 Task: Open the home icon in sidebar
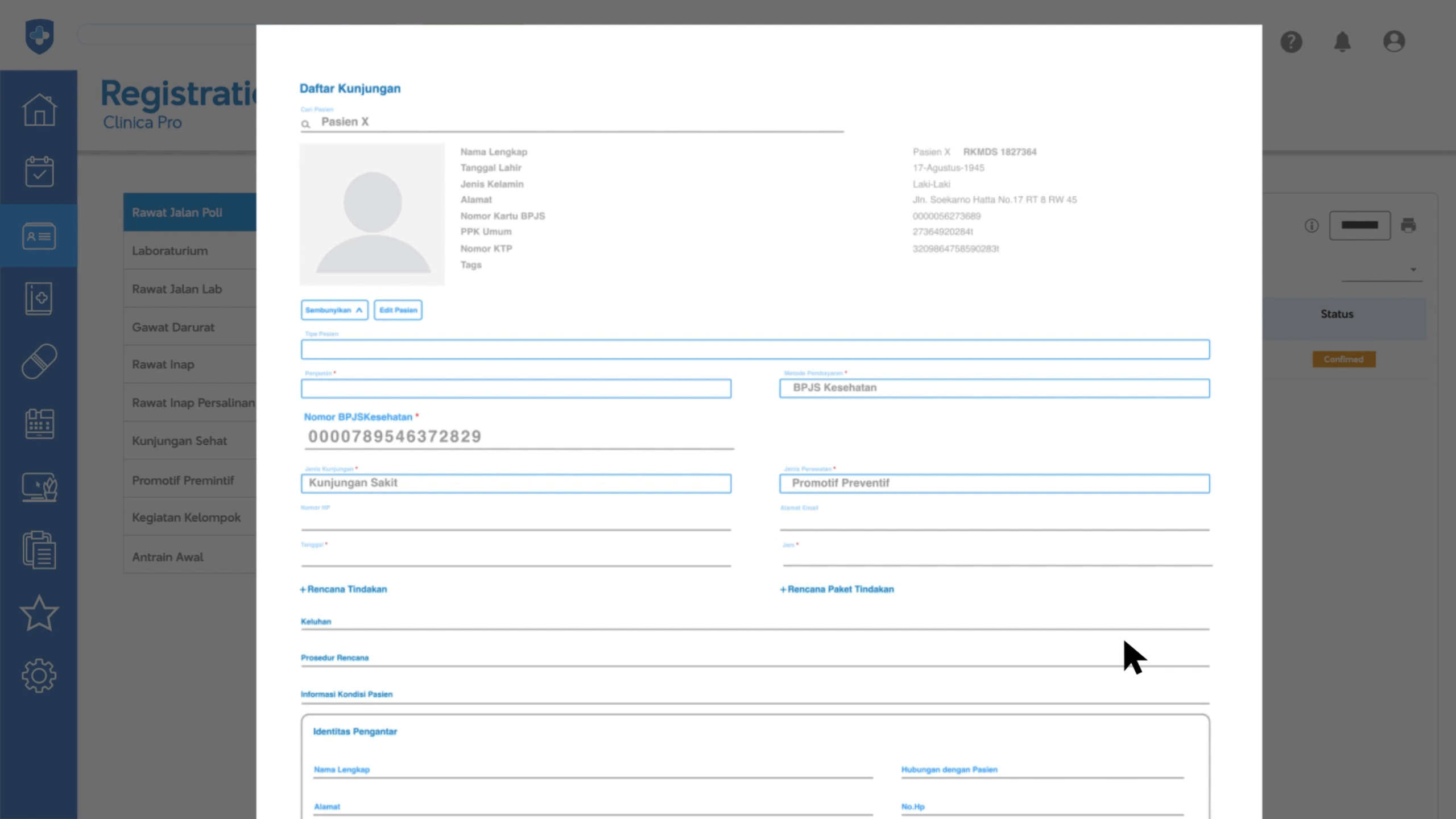[x=39, y=109]
